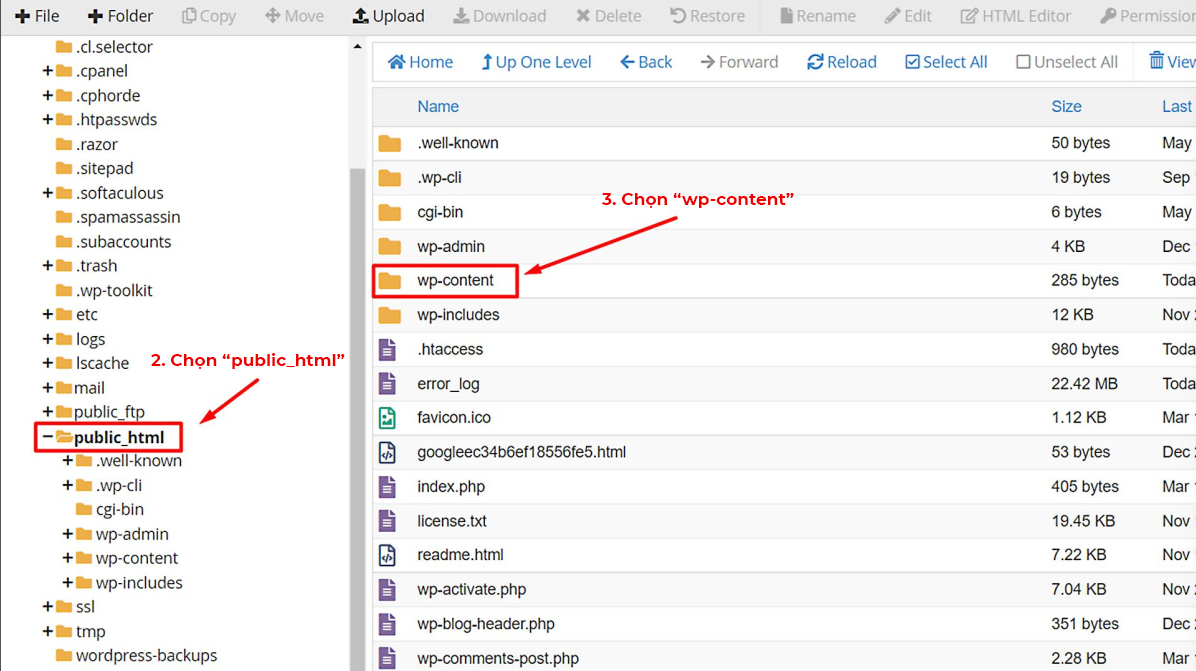Expand the ssl tree folder
This screenshot has height=671, width=1196.
click(47, 607)
